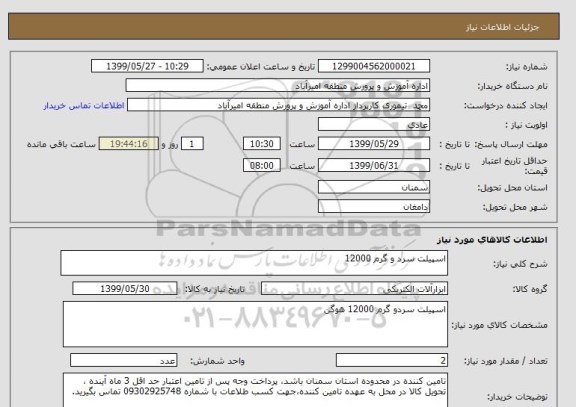
Task: Click the price validity date 1399/06/31
Action: coord(374,166)
